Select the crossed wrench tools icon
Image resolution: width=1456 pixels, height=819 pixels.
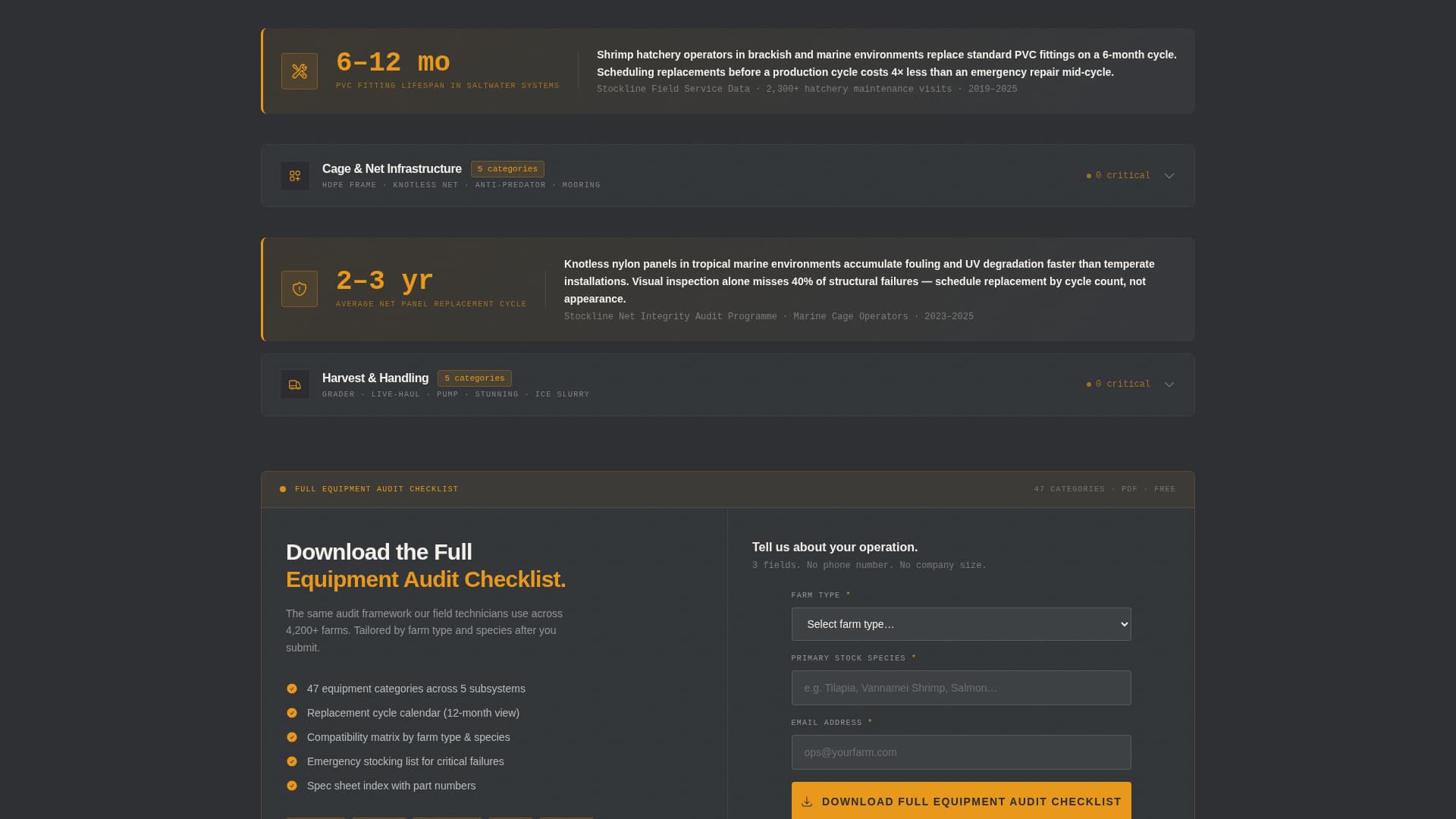(x=299, y=71)
